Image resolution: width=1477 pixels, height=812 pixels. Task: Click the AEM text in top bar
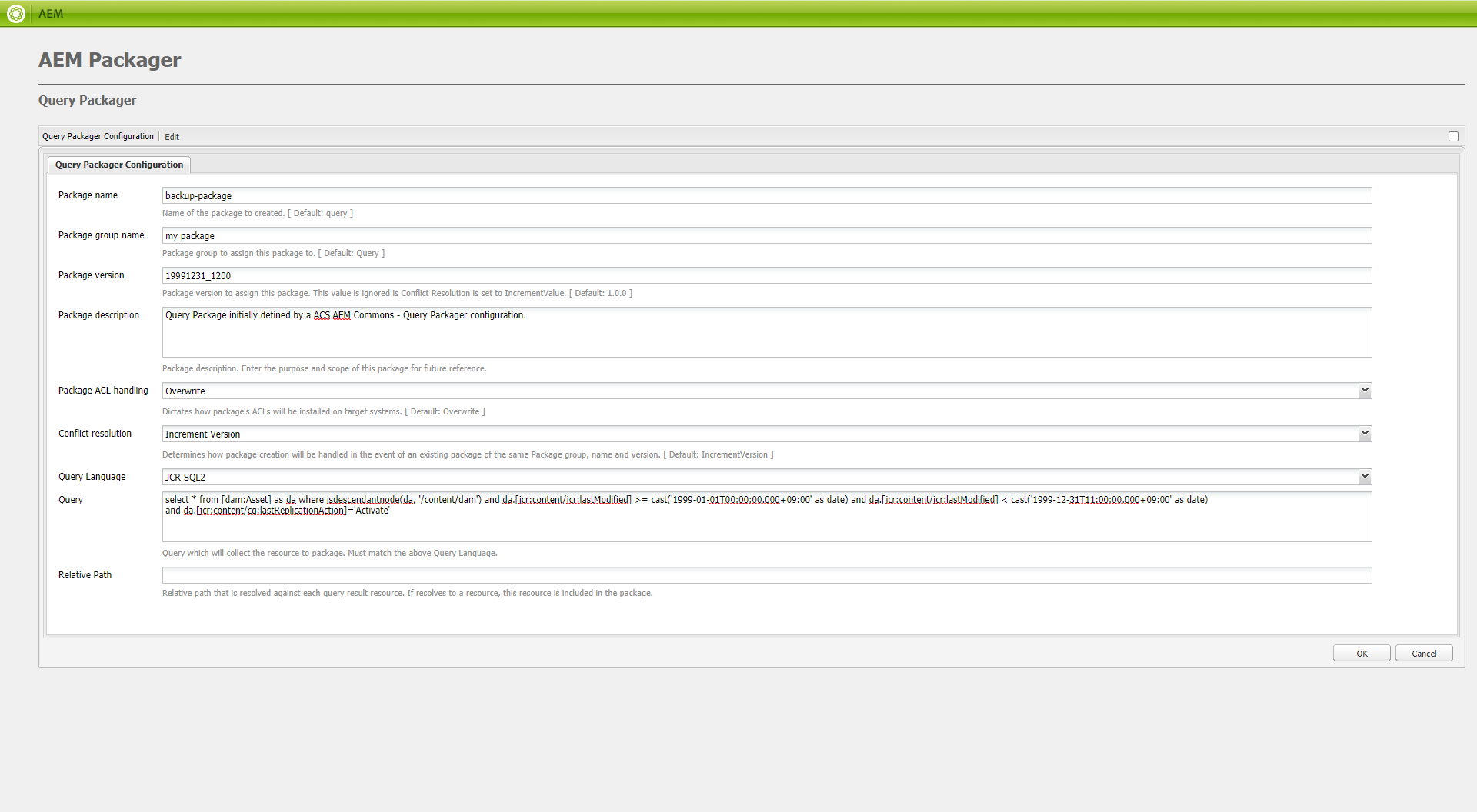(x=51, y=13)
